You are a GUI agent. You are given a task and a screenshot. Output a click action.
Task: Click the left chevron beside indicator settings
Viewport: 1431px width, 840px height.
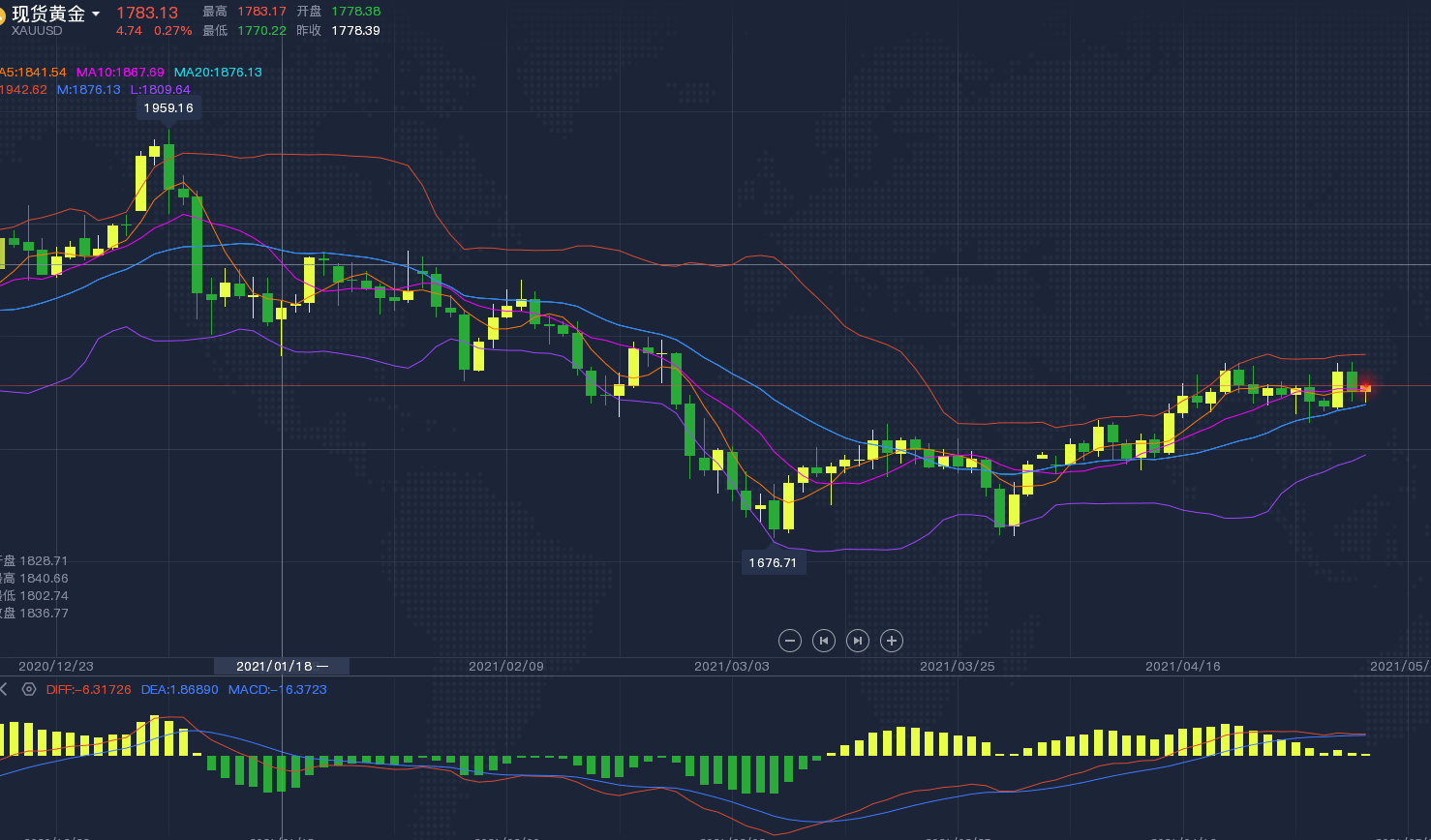coord(4,690)
